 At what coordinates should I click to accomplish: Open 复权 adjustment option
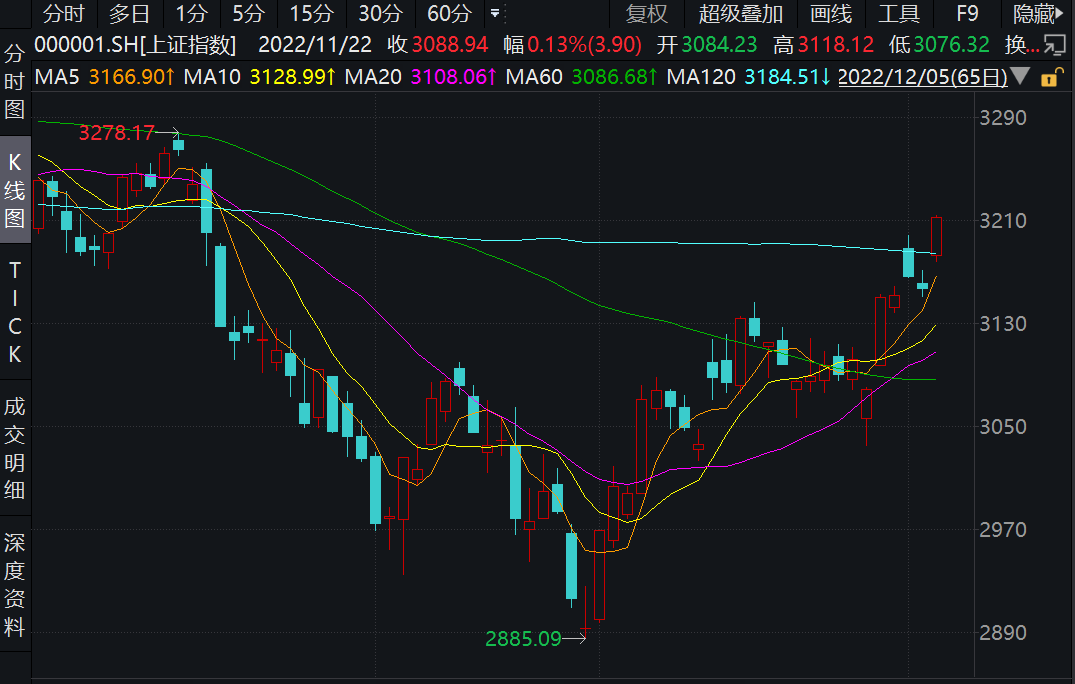pos(646,14)
